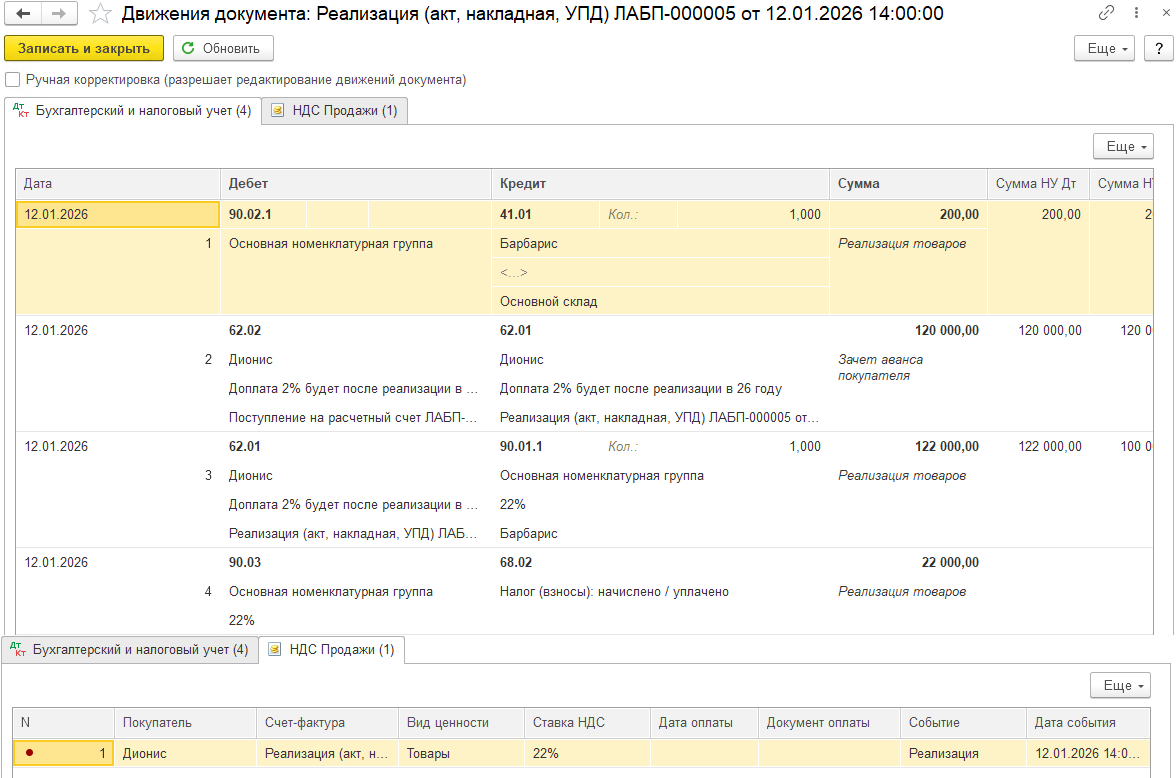Click the Обновить refresh button

click(223, 48)
